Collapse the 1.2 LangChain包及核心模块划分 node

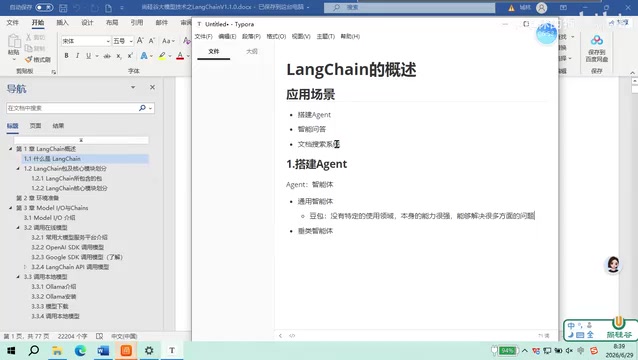(18, 168)
